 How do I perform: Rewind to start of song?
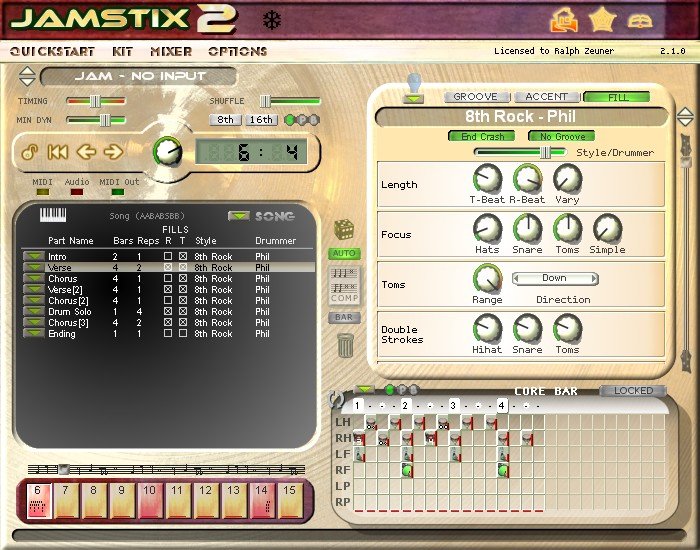58,152
